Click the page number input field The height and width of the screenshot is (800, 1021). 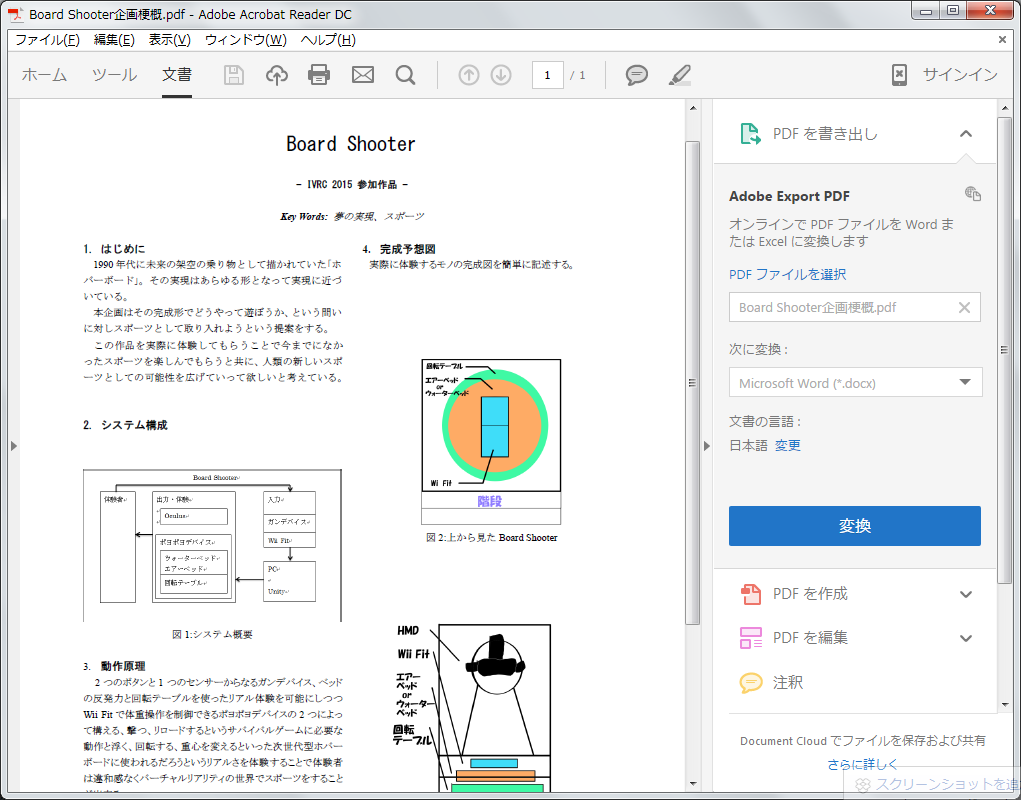pyautogui.click(x=548, y=76)
